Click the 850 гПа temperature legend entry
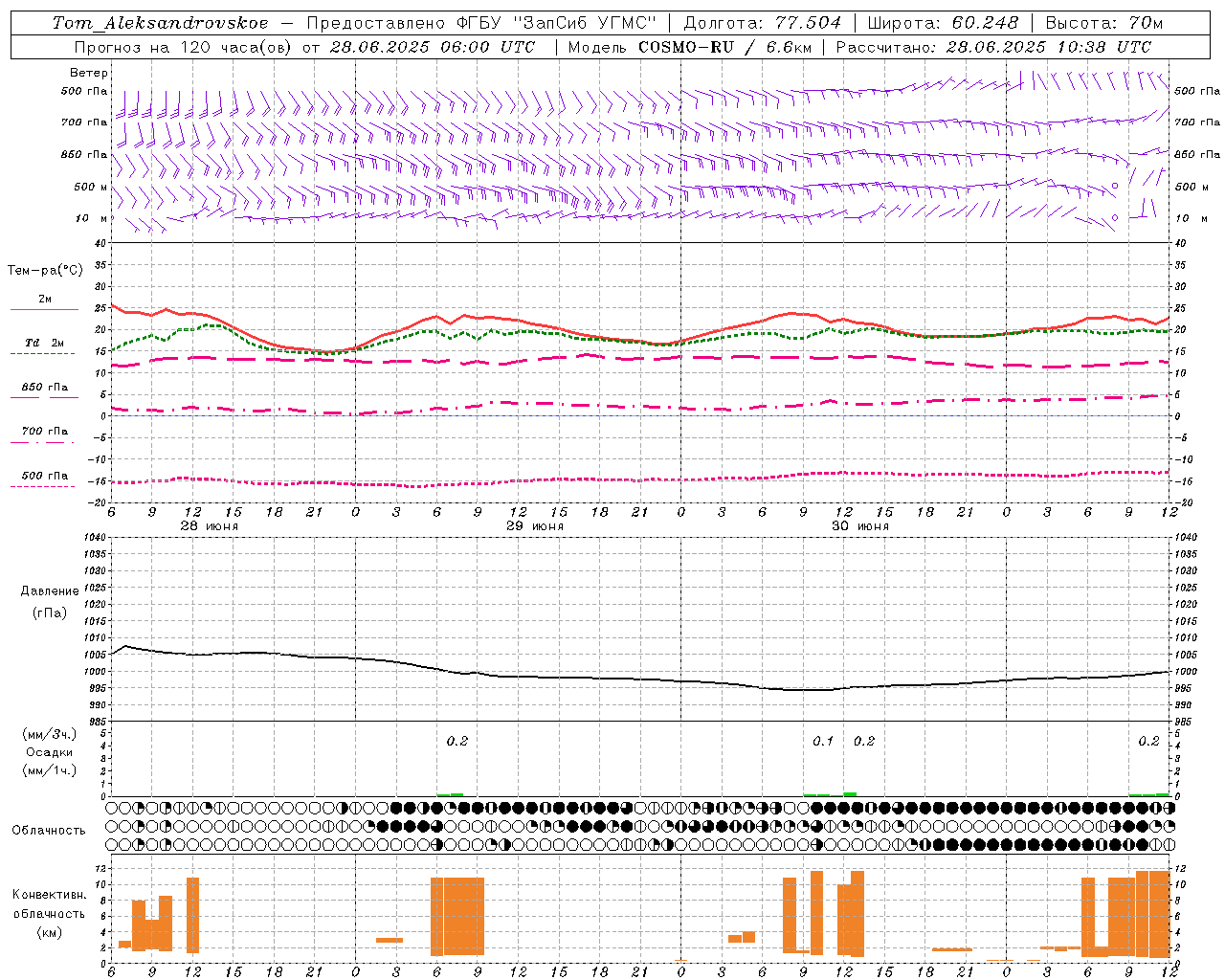This screenshot has height=980, width=1225. tap(43, 391)
